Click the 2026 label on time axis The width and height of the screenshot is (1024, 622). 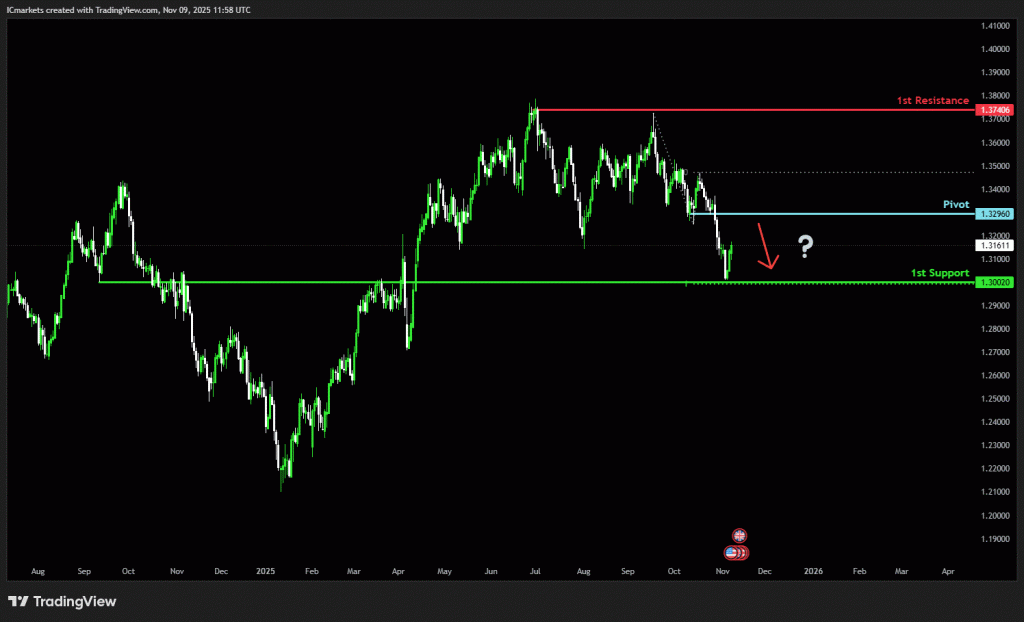point(813,571)
